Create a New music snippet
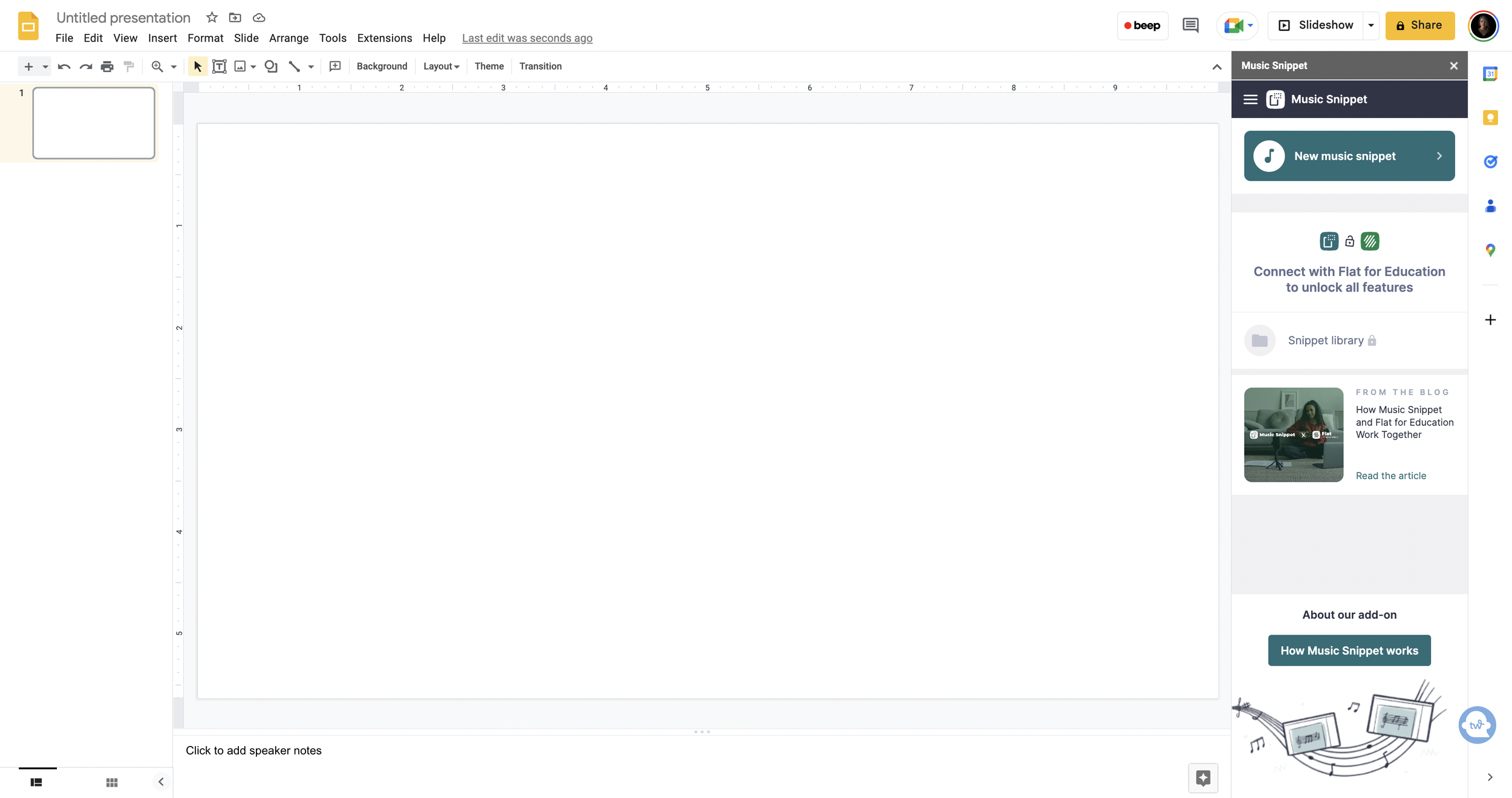This screenshot has width=1512, height=798. coord(1349,156)
